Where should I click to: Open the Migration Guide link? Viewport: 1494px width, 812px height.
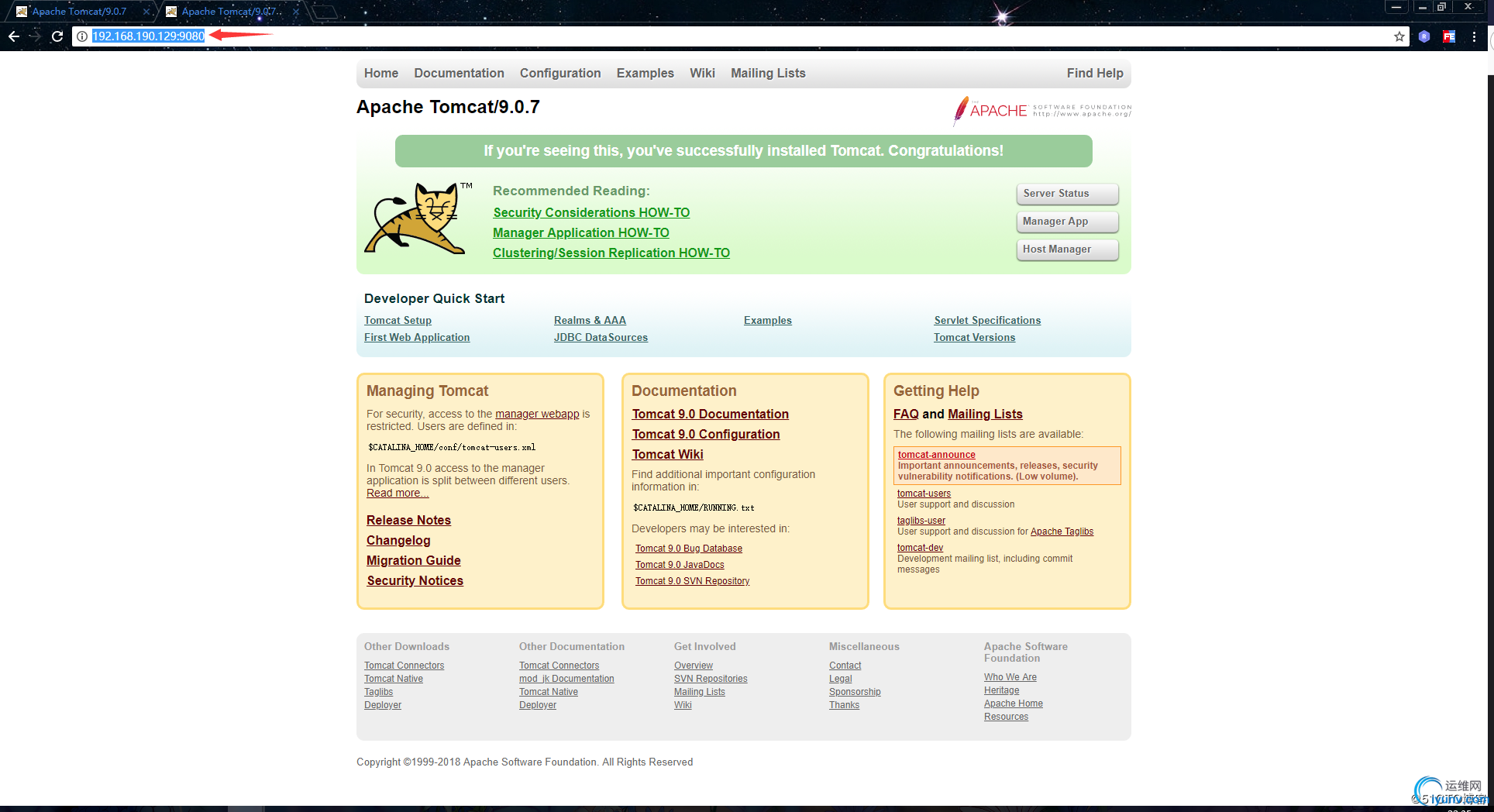(x=414, y=560)
